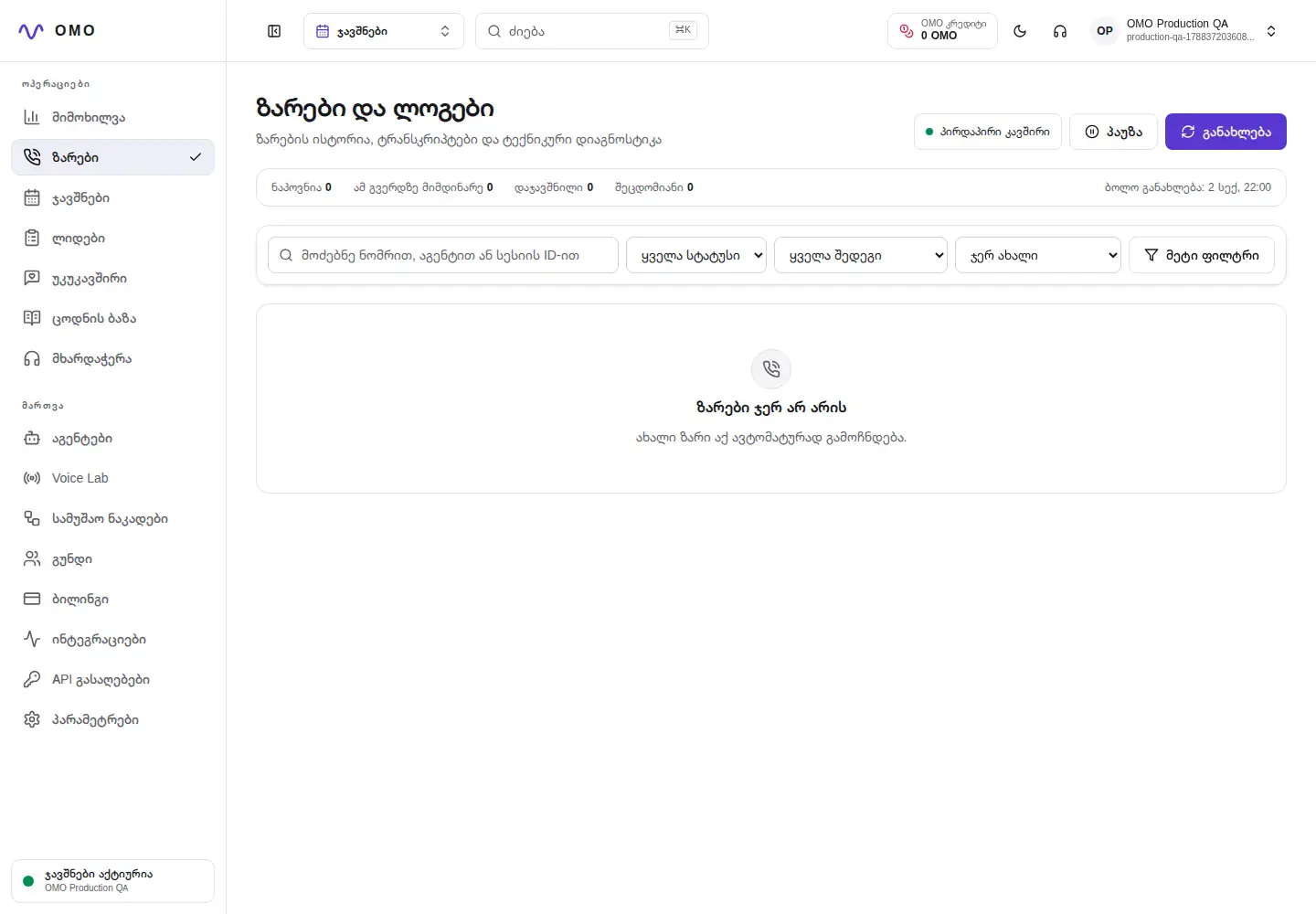Click the შეცდომიანი 0 counter text
The width and height of the screenshot is (1316, 914).
click(x=654, y=187)
